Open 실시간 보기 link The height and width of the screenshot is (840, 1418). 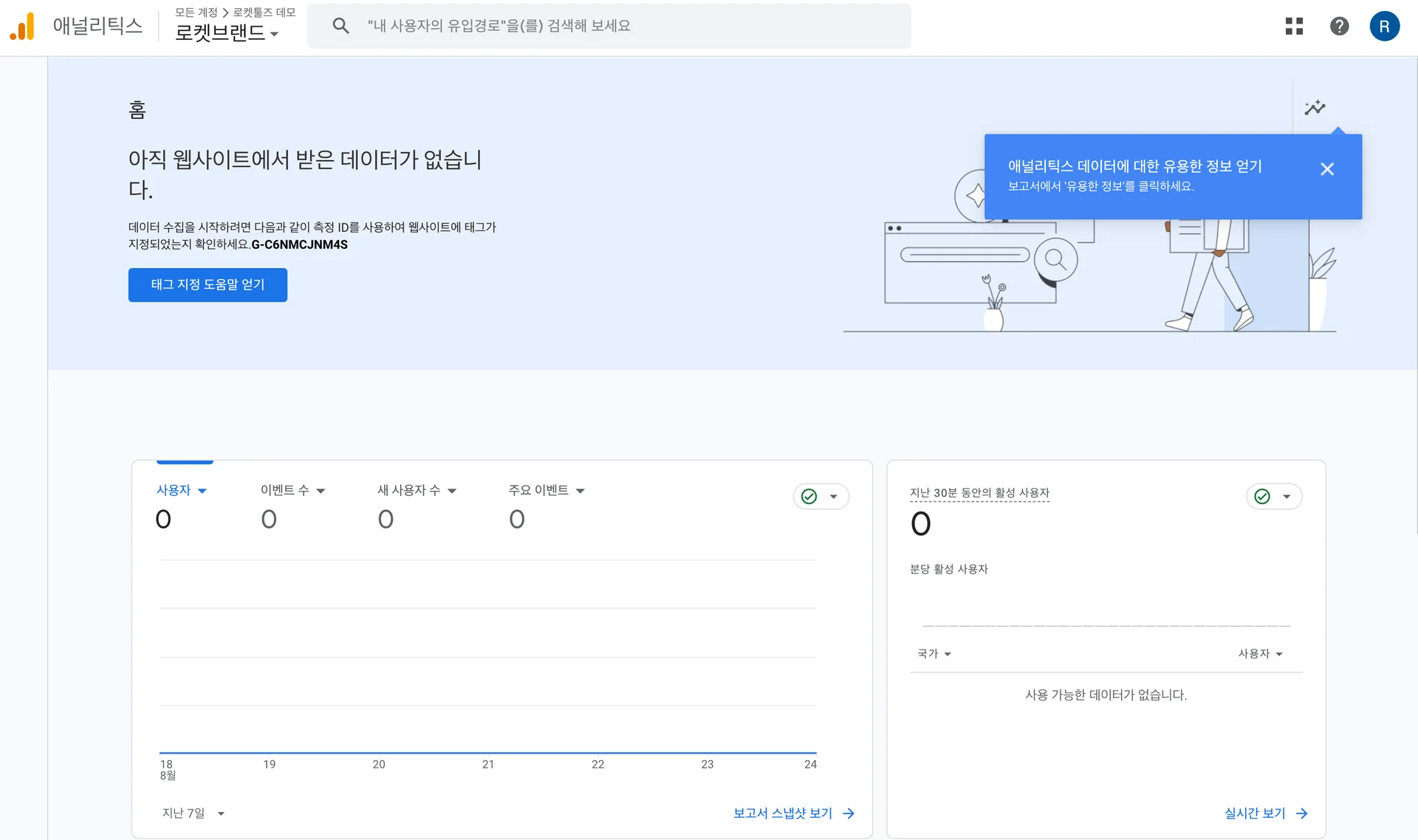click(1256, 813)
